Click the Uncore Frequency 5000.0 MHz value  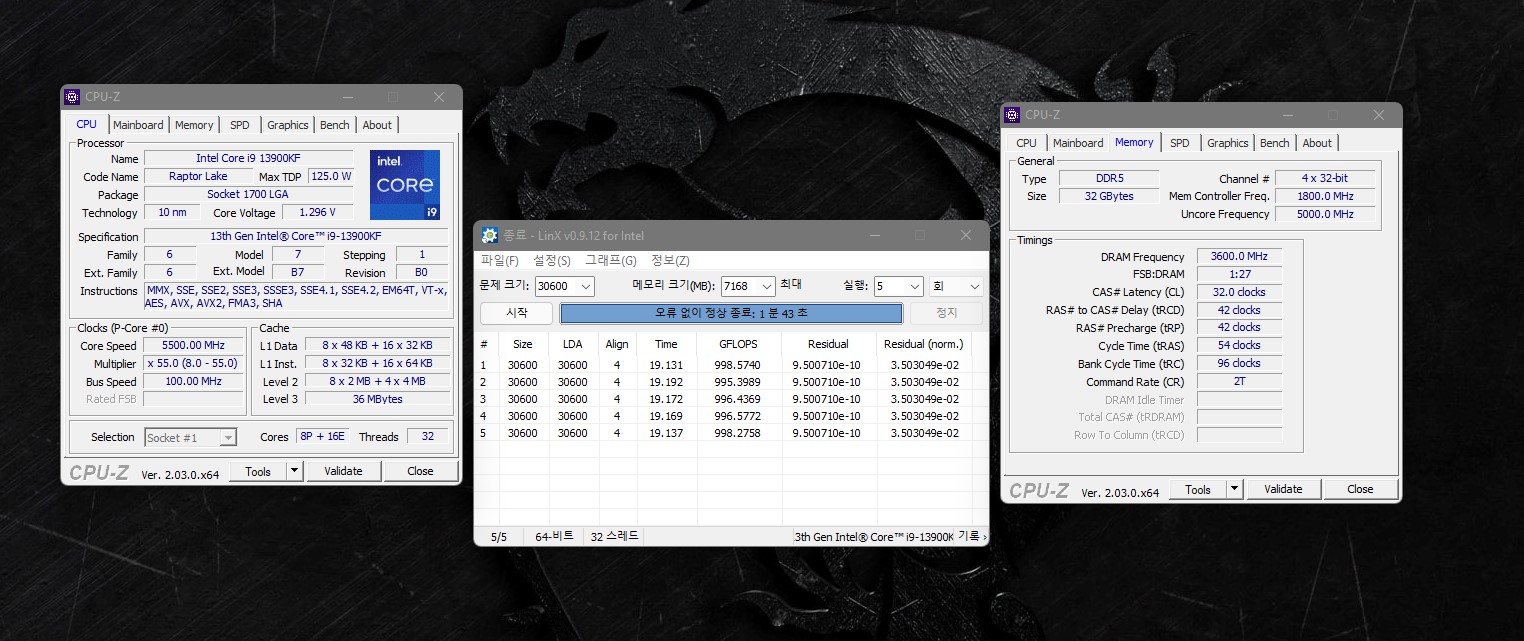tap(1325, 214)
